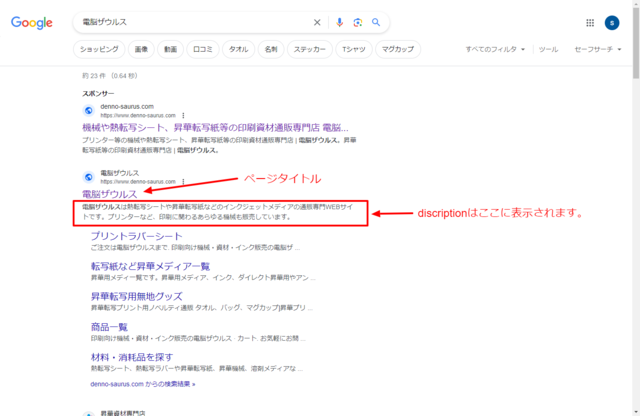Select the Tシャツ filter chip
This screenshot has width=640, height=416.
[x=354, y=49]
